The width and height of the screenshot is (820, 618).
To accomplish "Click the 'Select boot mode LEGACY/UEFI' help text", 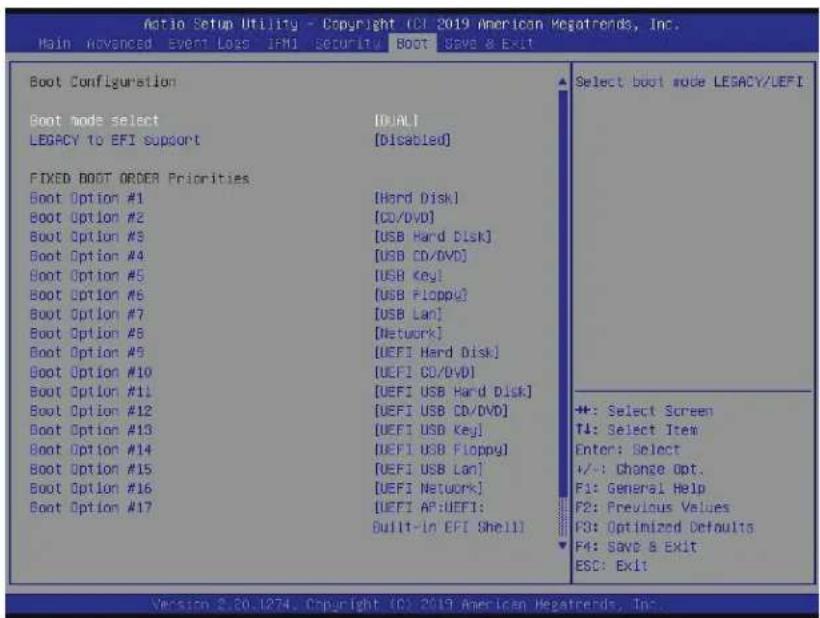I will [689, 82].
